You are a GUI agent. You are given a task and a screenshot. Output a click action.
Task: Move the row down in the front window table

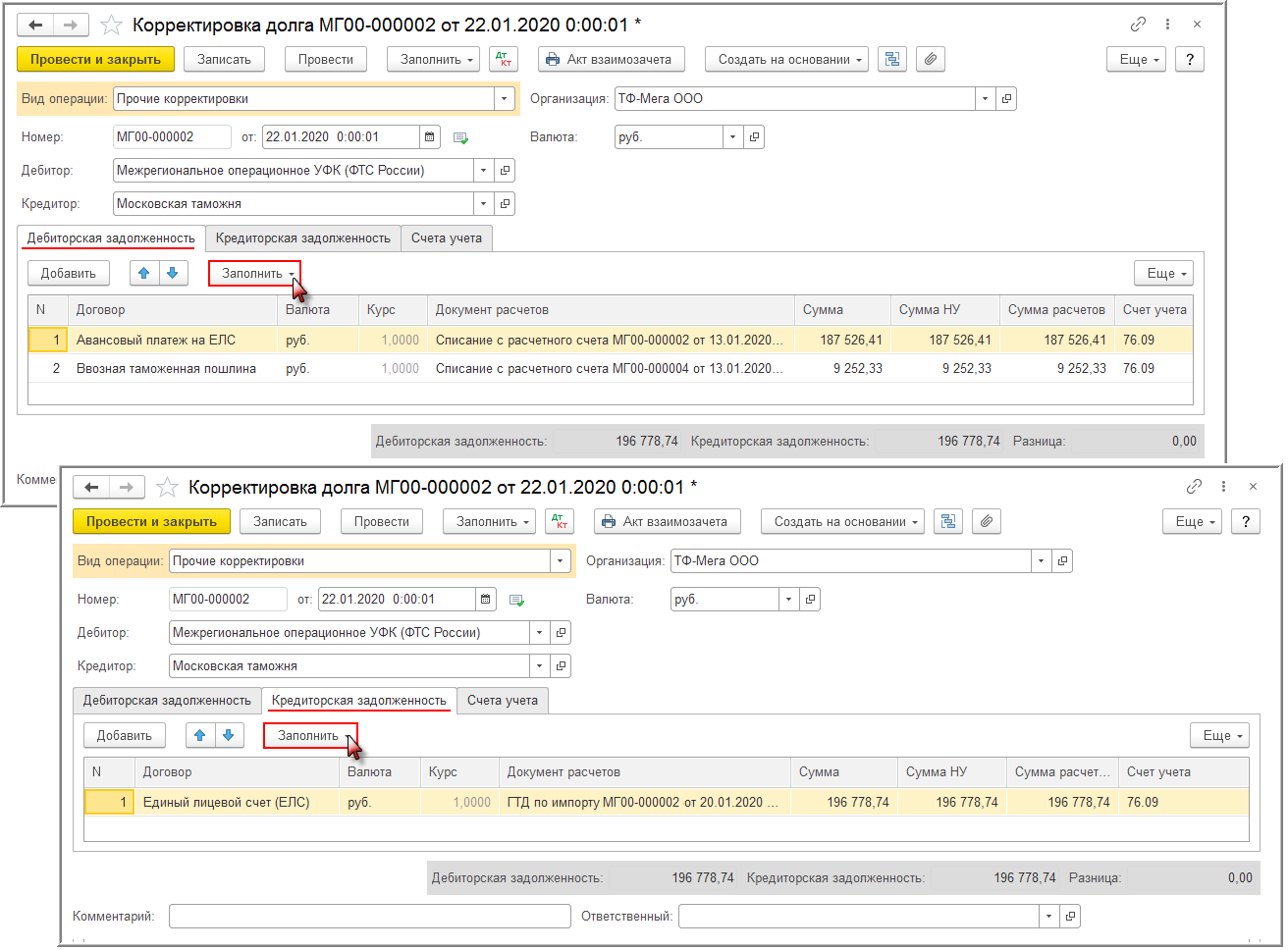coord(229,736)
